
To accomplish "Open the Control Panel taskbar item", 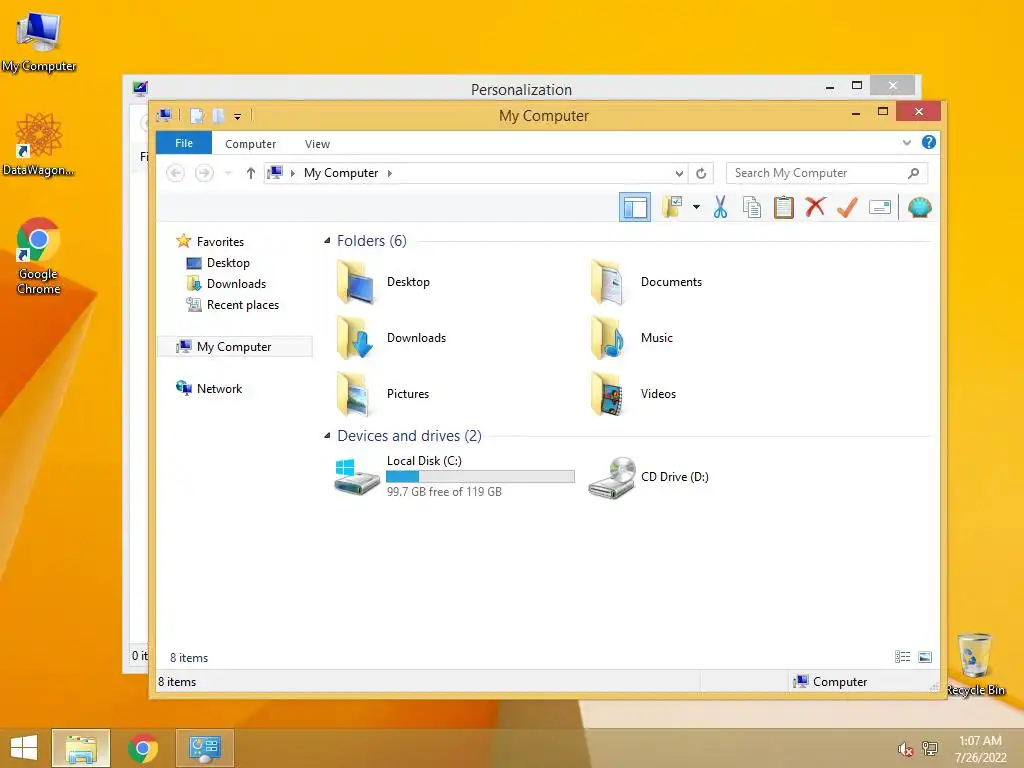I will pyautogui.click(x=204, y=748).
